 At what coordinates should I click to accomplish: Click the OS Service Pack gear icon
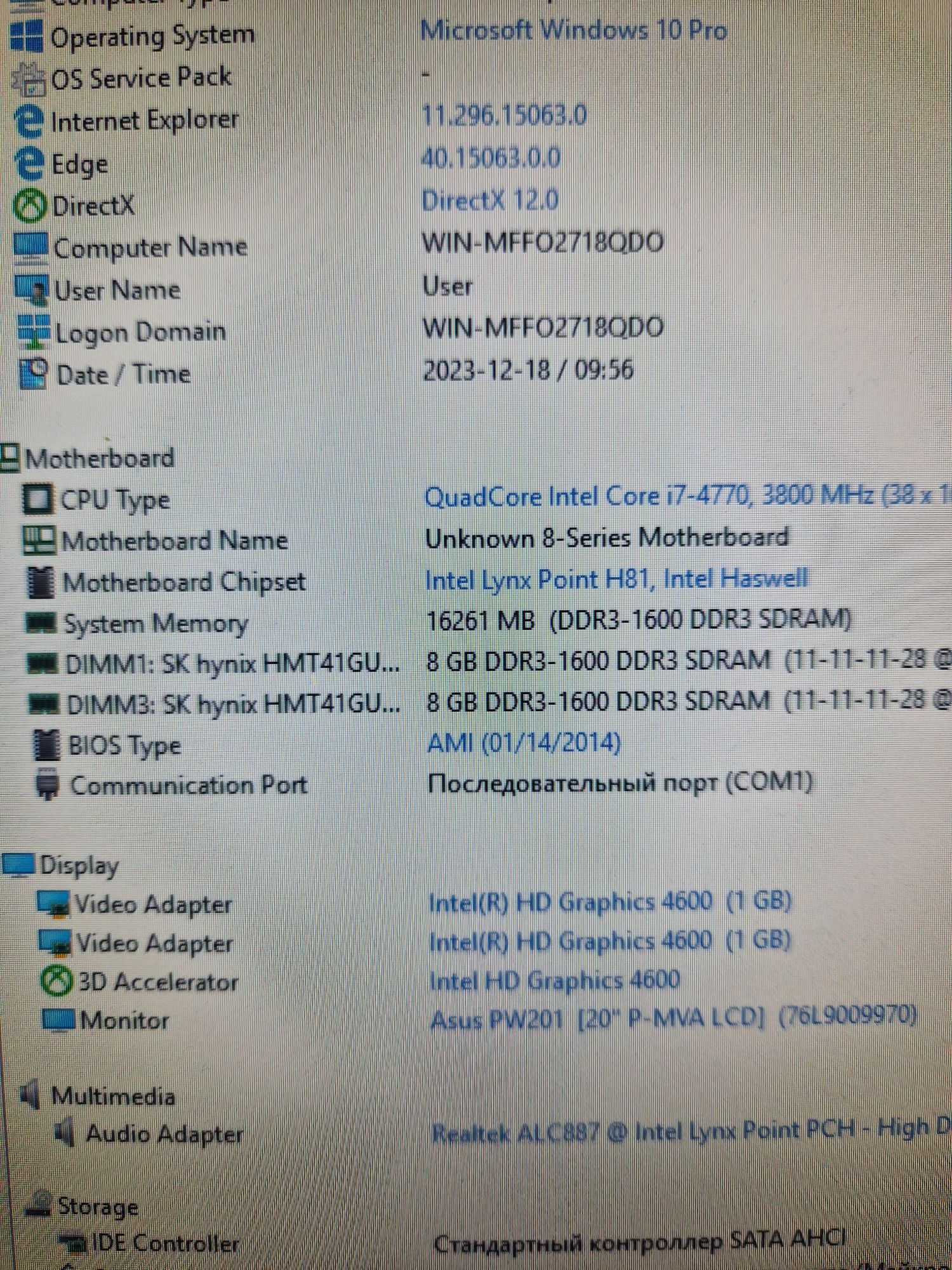click(x=29, y=79)
